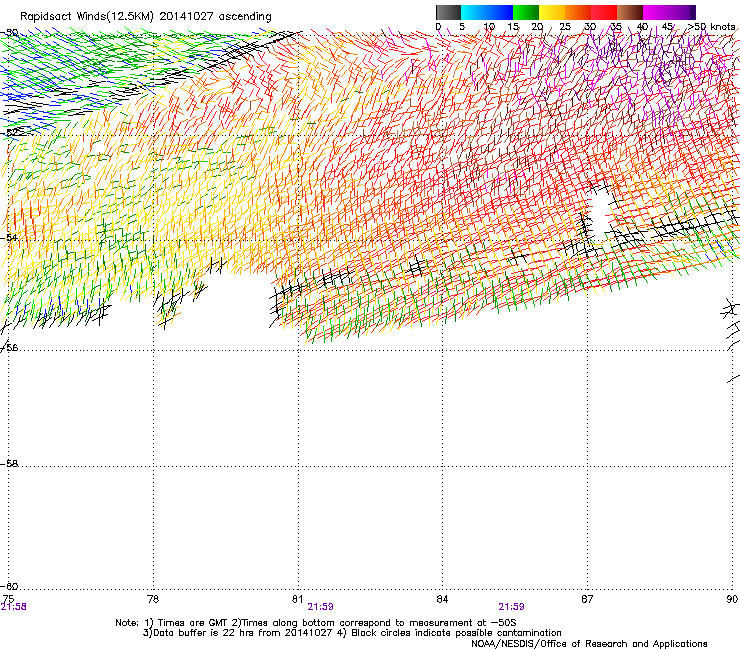Viewport: 740px width, 650px height.
Task: Click the dark purple 45-50 knots legend segment
Action: point(682,12)
